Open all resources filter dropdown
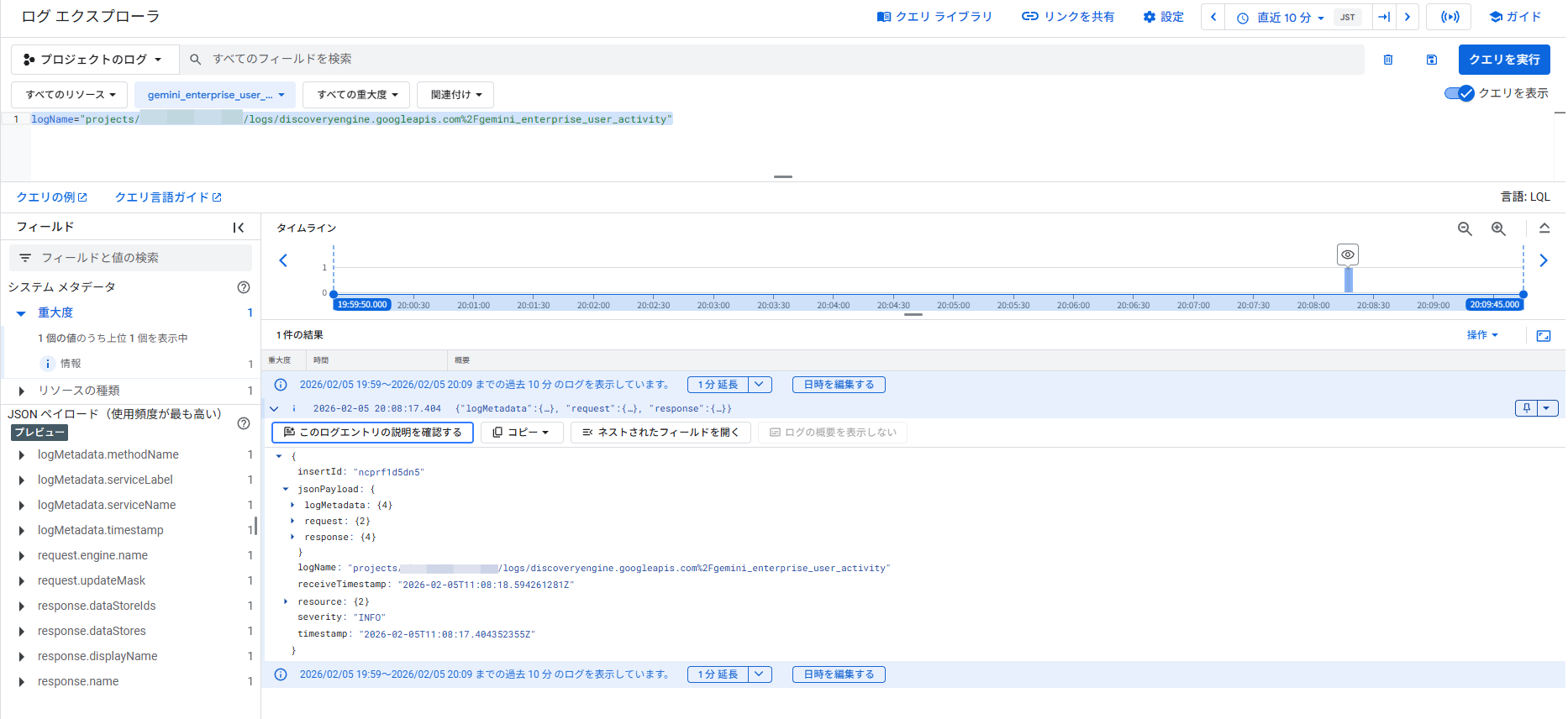 tap(70, 95)
